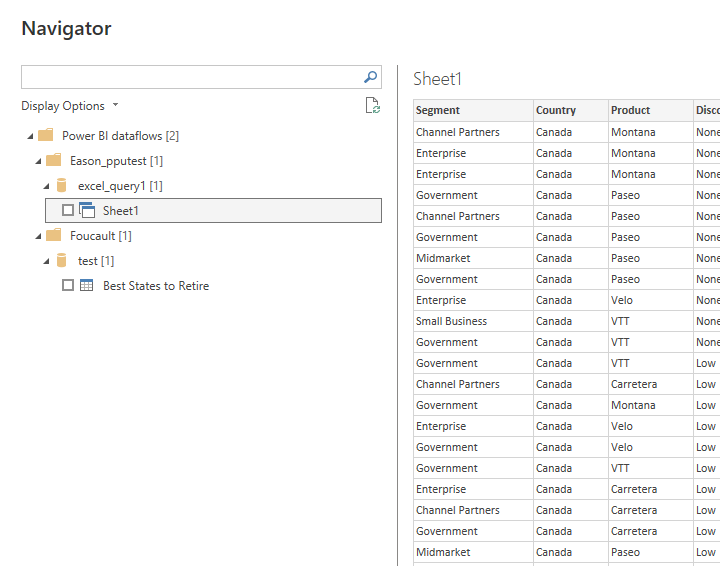
Task: Click the Small Business segment cell
Action: click(473, 321)
